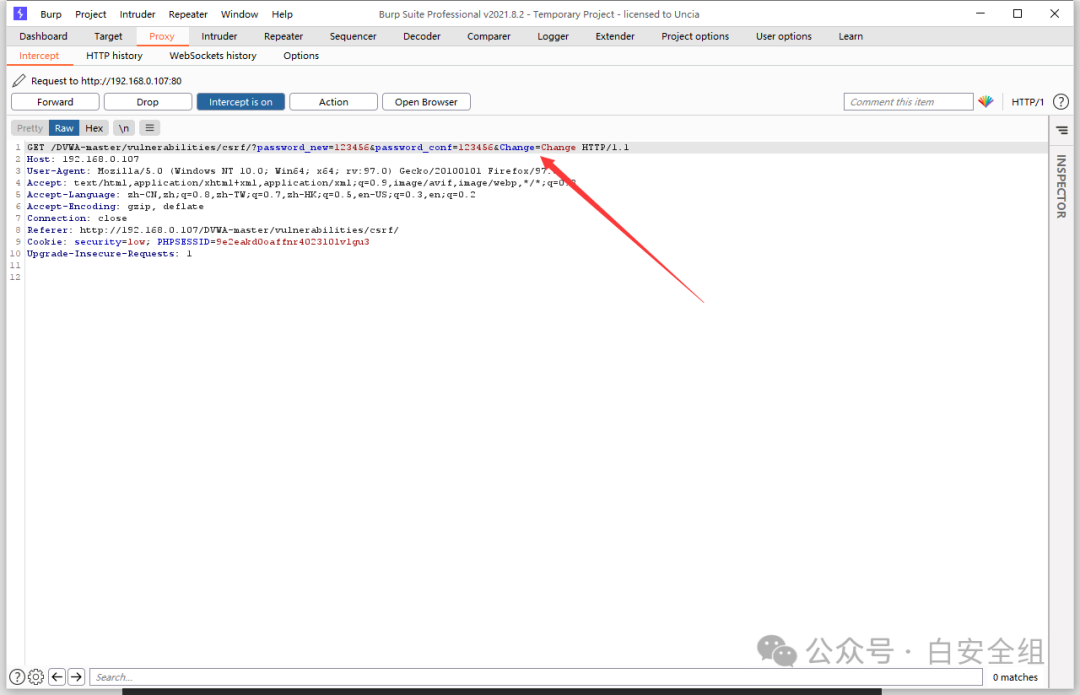Open the Help menu
Viewport: 1080px width, 695px height.
pos(282,14)
